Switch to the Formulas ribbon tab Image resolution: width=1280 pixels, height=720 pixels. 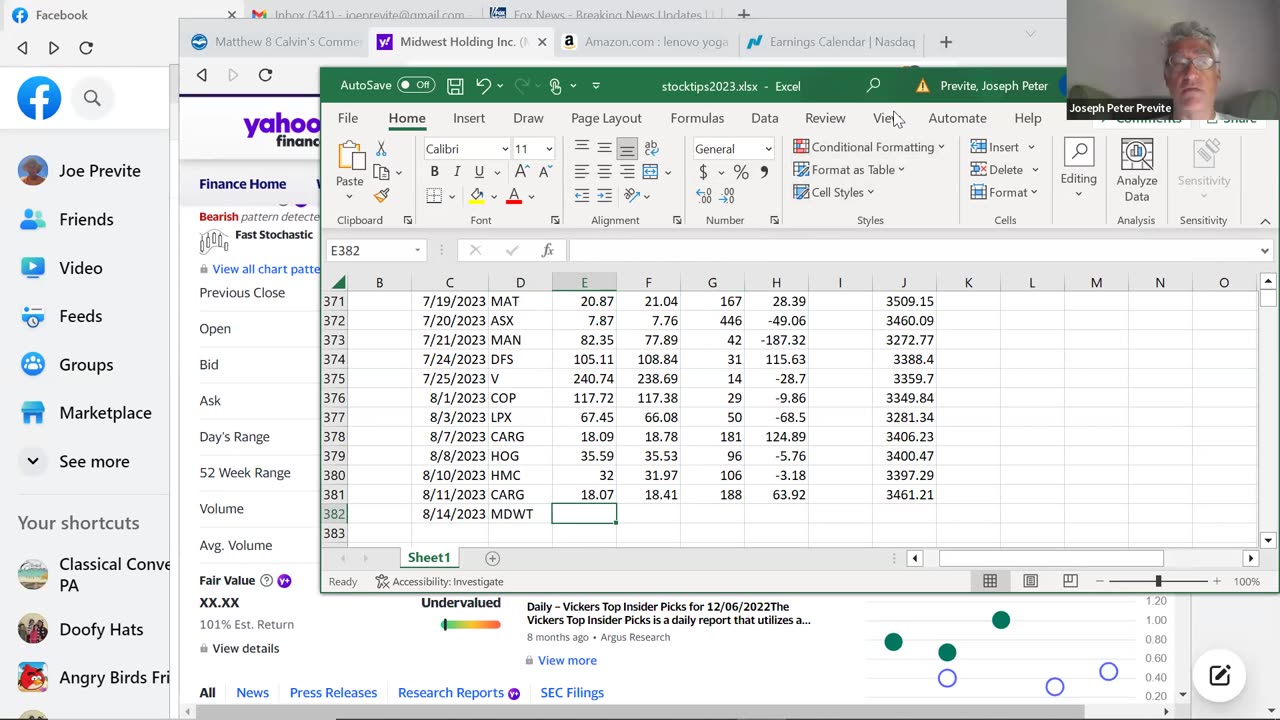click(x=697, y=118)
